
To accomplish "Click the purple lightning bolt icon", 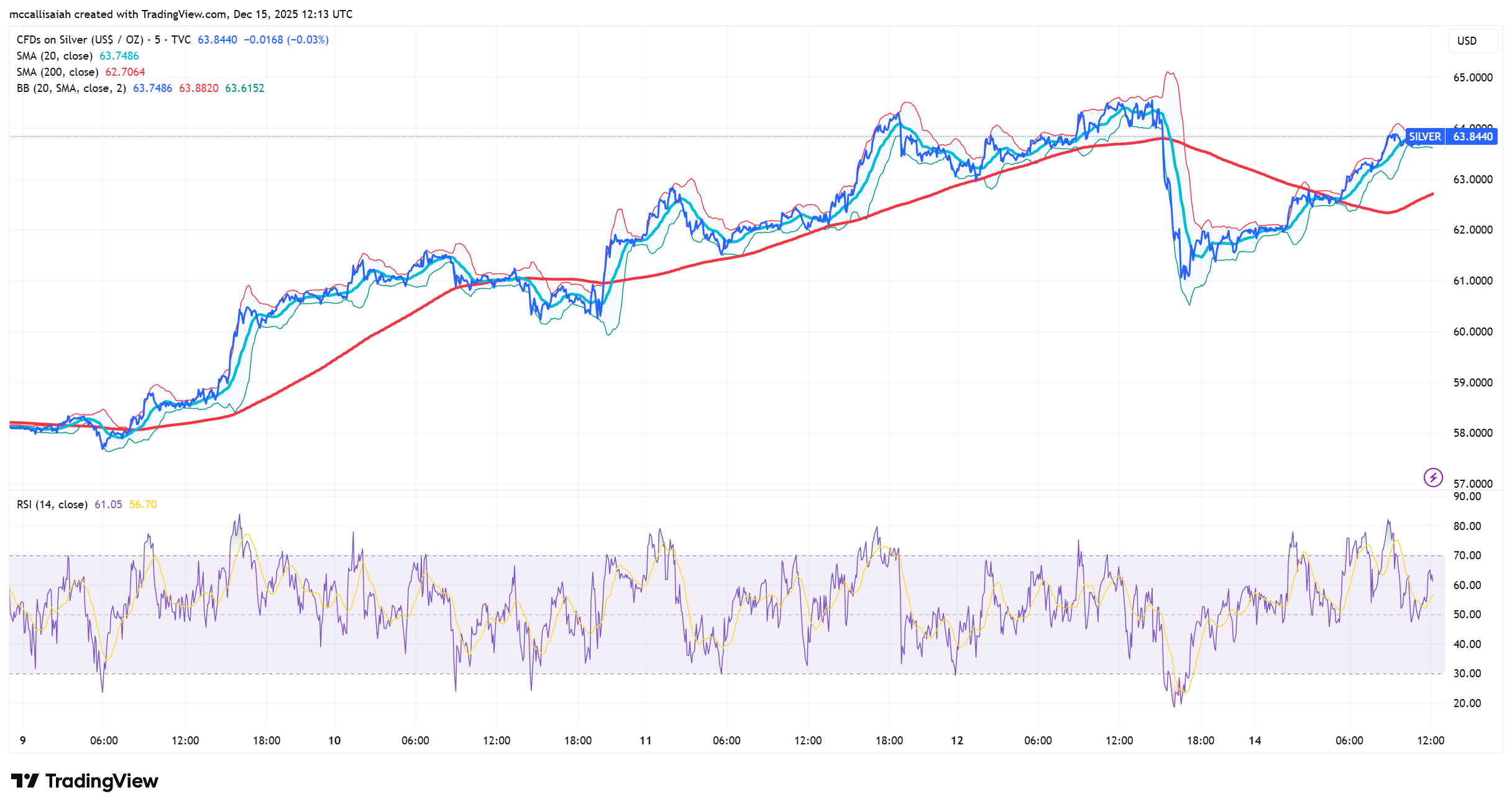I will [x=1433, y=477].
